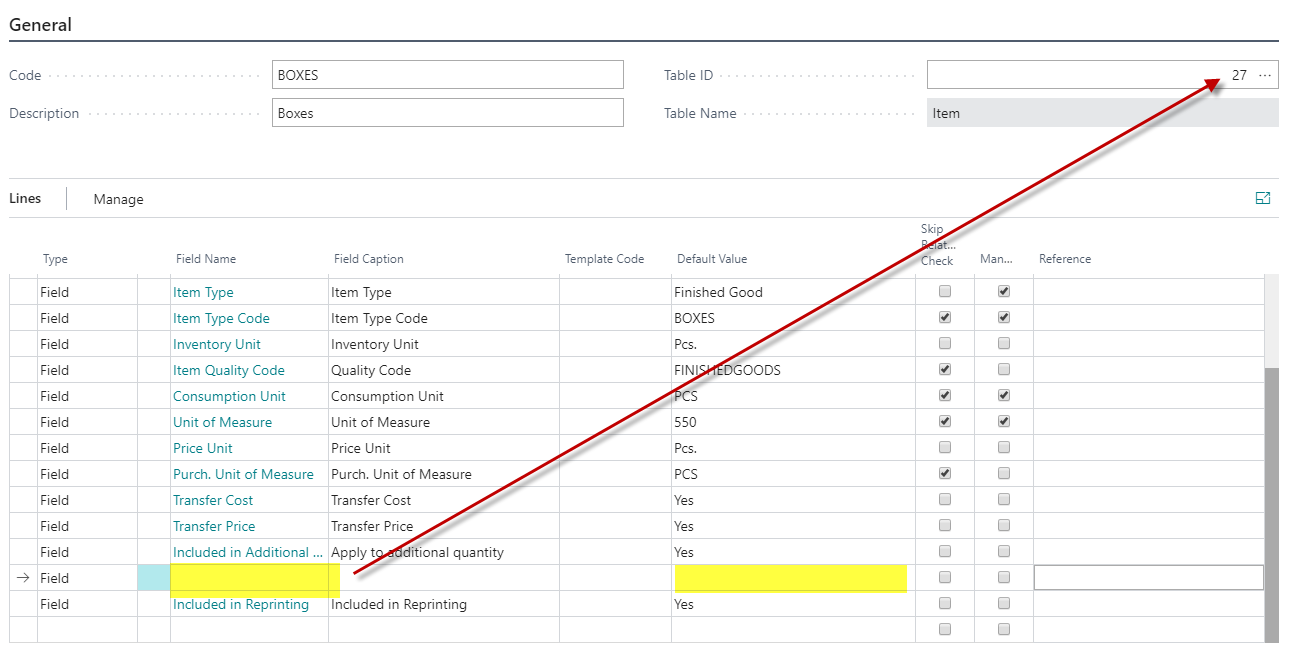Viewport: 1289px width, 651px height.
Task: Edit the Code field containing BOXES
Action: 448,75
